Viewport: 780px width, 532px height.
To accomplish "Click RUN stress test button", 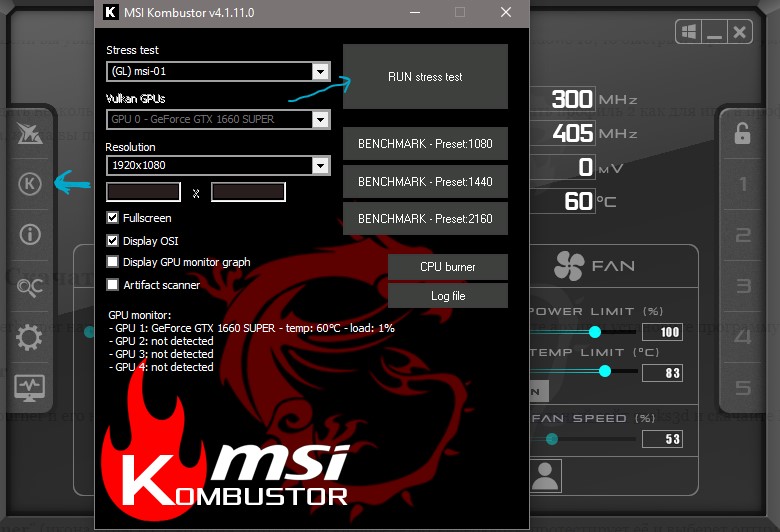I will click(425, 77).
